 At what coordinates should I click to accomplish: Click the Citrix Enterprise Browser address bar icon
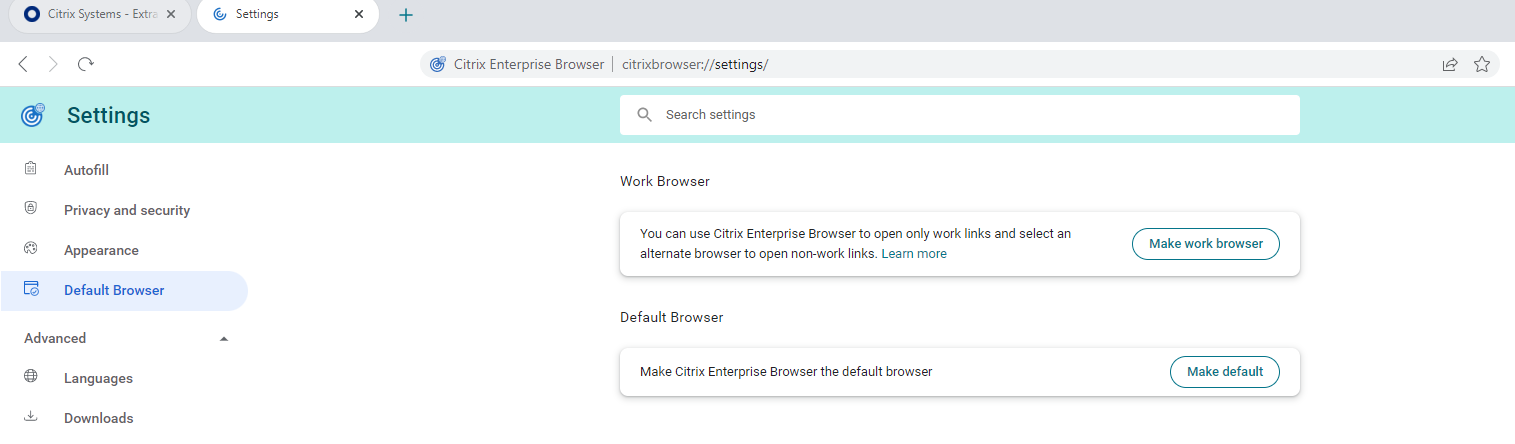437,64
